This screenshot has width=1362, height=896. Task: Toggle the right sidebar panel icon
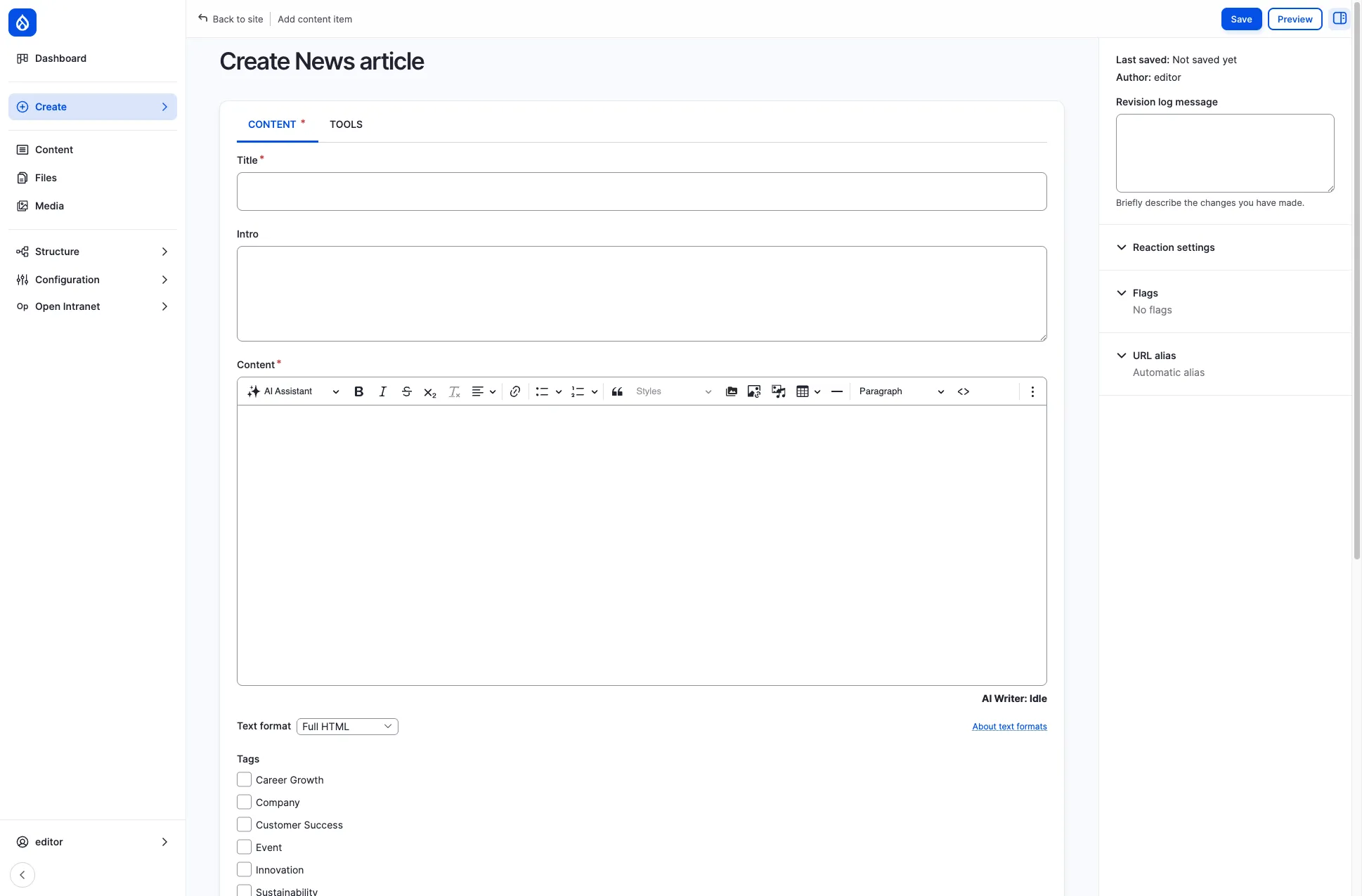tap(1340, 19)
